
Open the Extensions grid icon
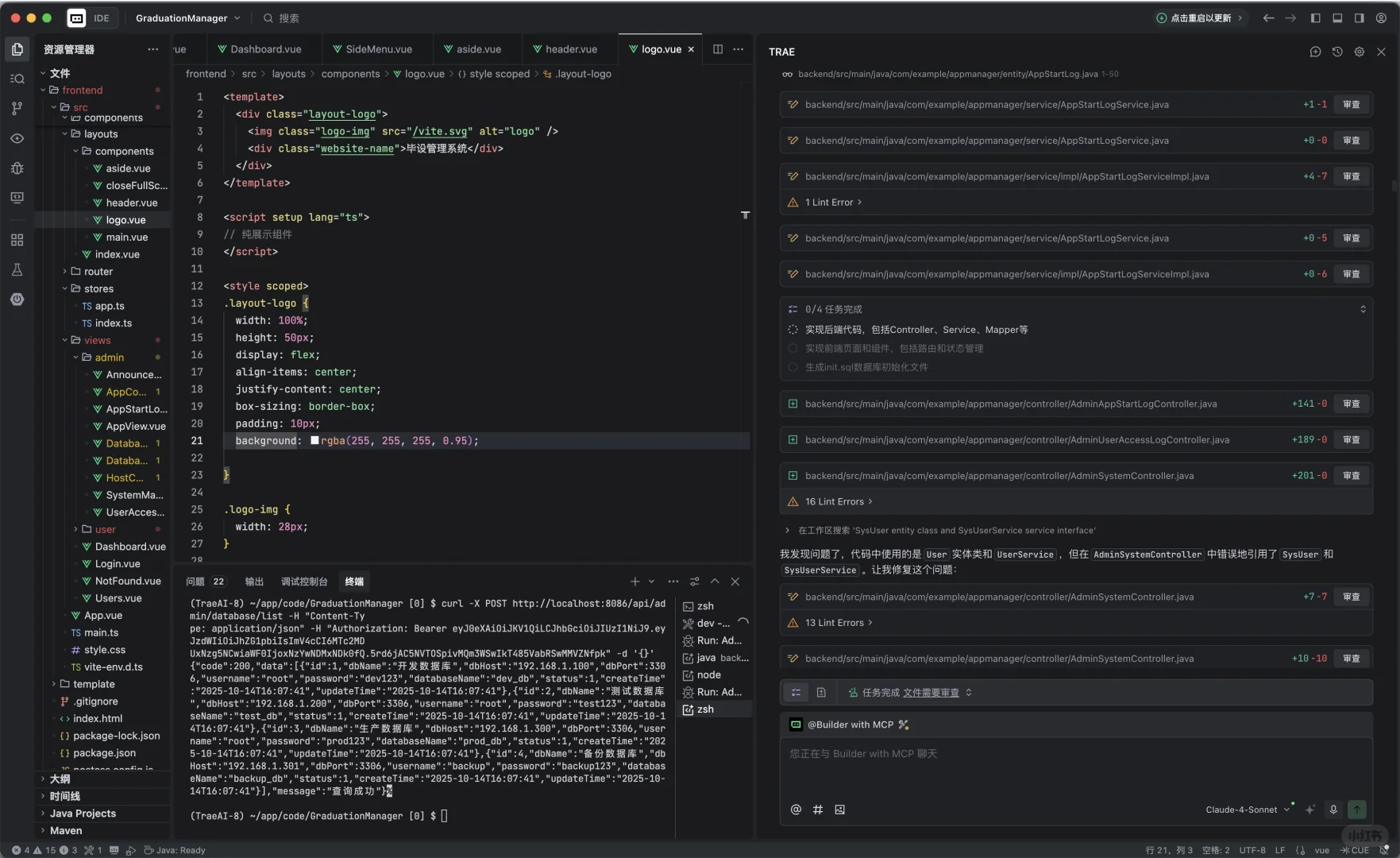17,240
